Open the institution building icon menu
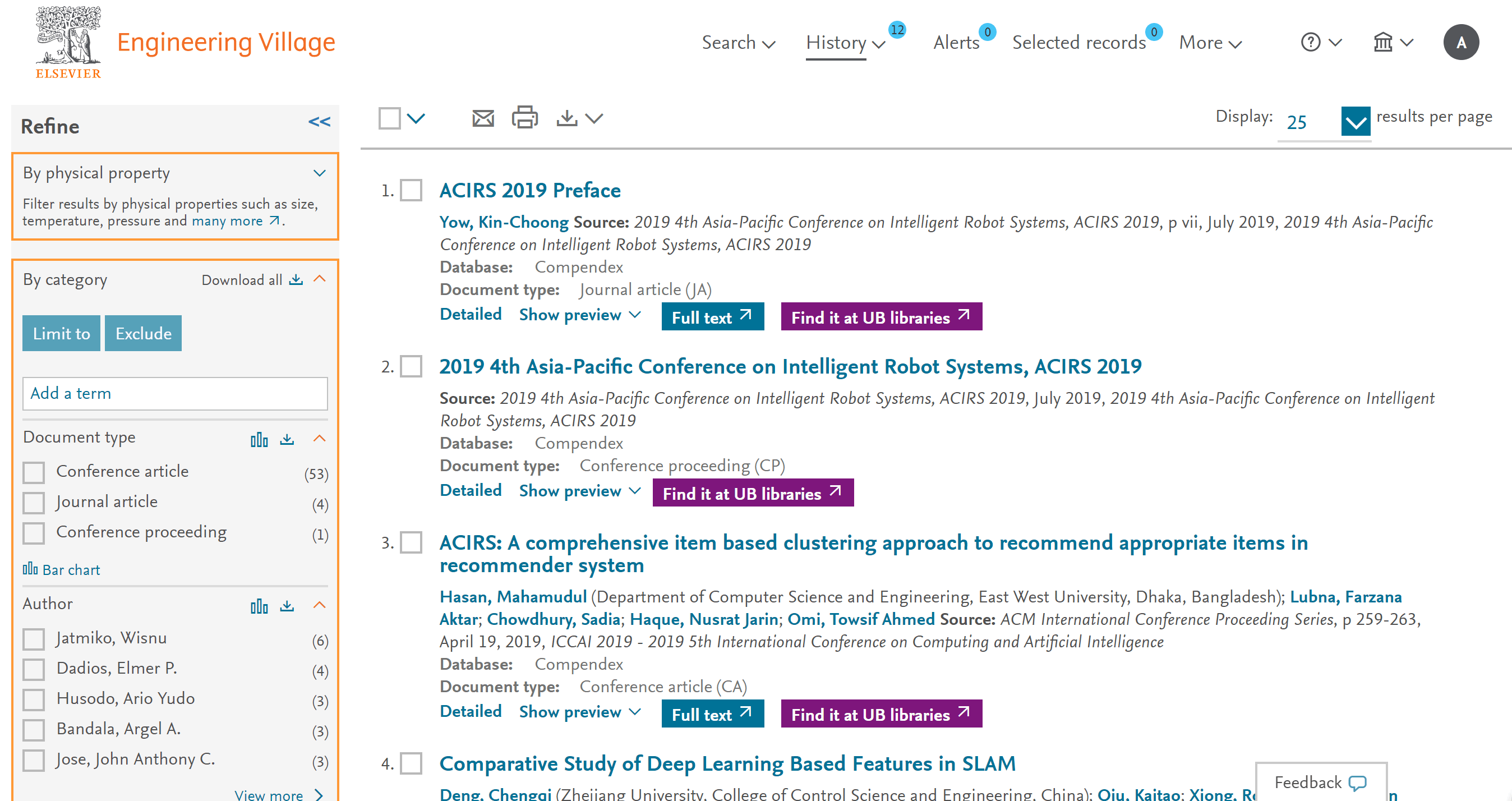 [1383, 42]
